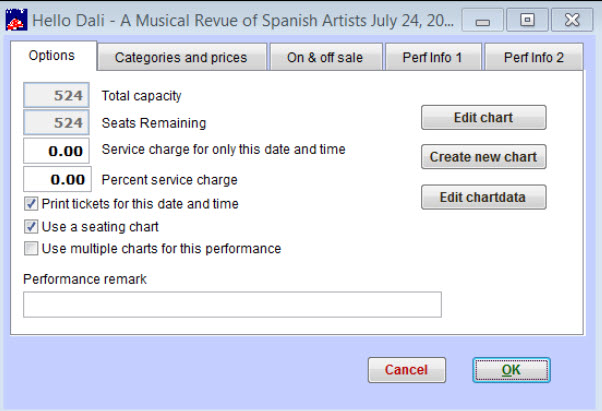Viewport: 602px width, 411px height.
Task: Minimize the Hello Dali dialog window
Action: [x=483, y=20]
